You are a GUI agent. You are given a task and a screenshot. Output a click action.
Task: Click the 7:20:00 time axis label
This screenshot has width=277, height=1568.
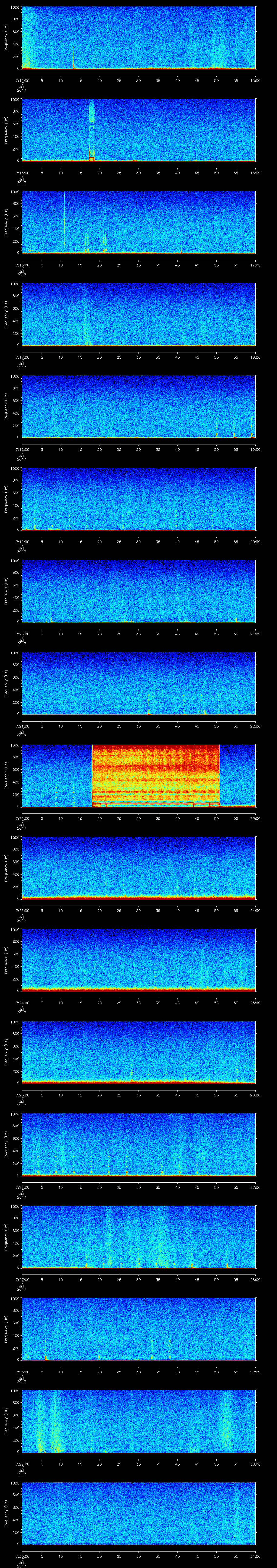(21, 634)
